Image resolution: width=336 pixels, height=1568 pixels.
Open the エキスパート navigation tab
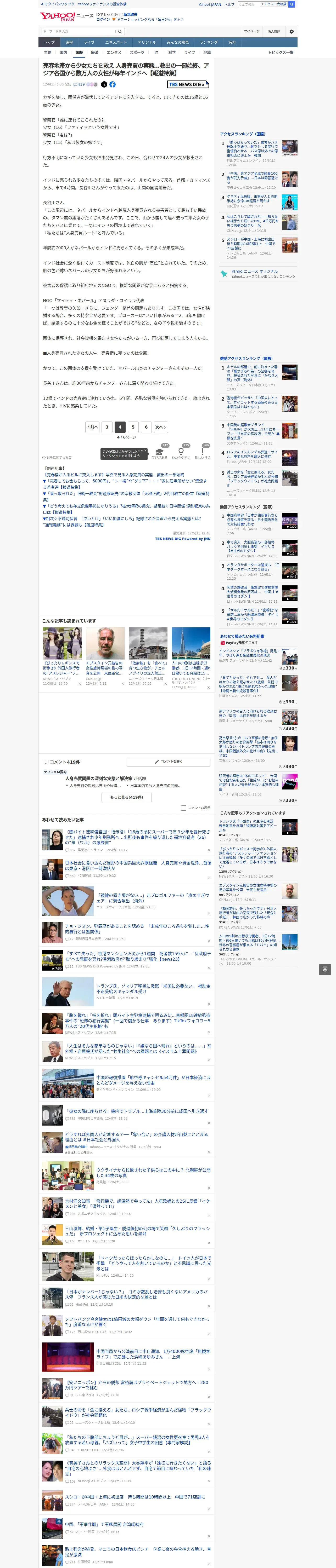tap(116, 43)
